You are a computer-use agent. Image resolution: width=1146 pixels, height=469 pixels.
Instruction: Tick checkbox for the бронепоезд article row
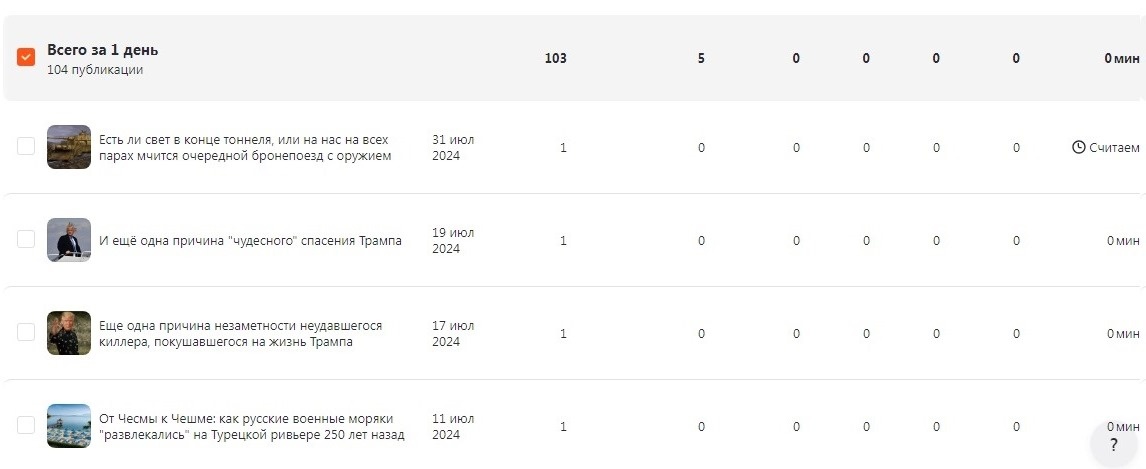coord(26,146)
